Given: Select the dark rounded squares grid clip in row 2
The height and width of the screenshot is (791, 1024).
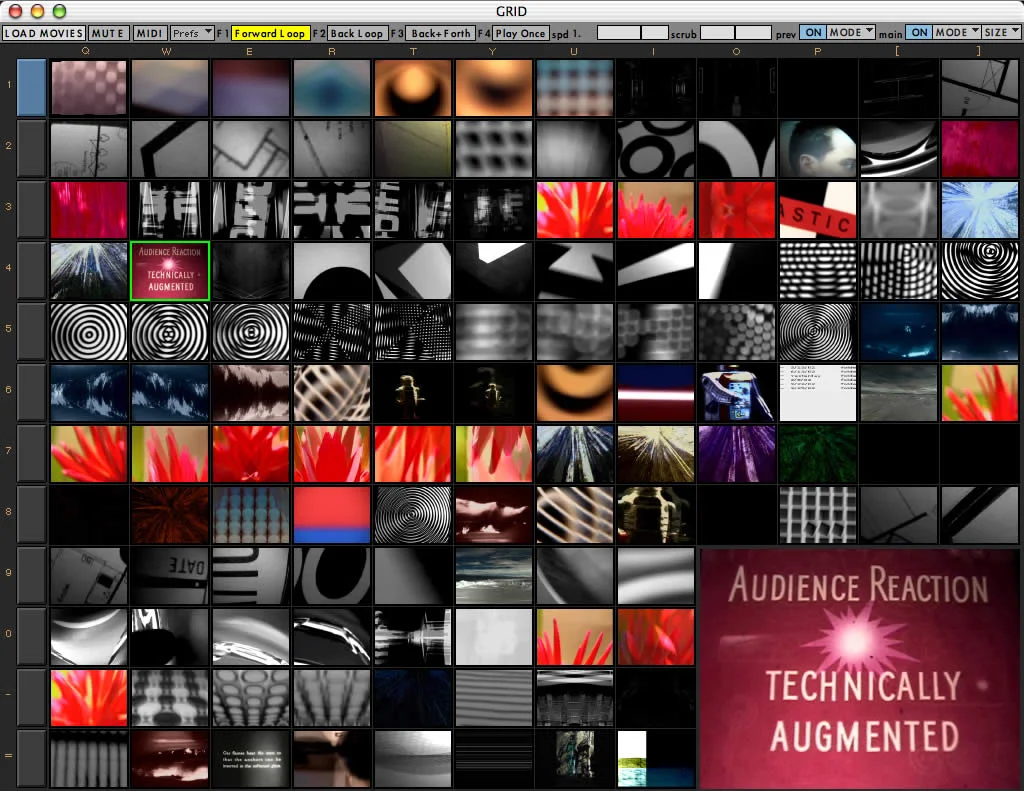Looking at the screenshot, I should point(494,148).
